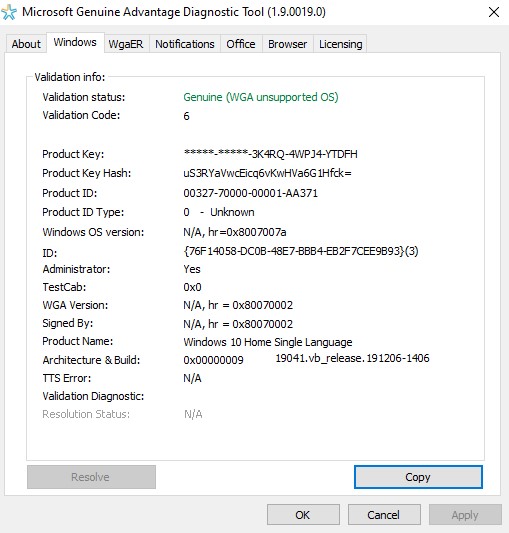Click the GUID value starting with 76F14058

pyautogui.click(x=301, y=252)
